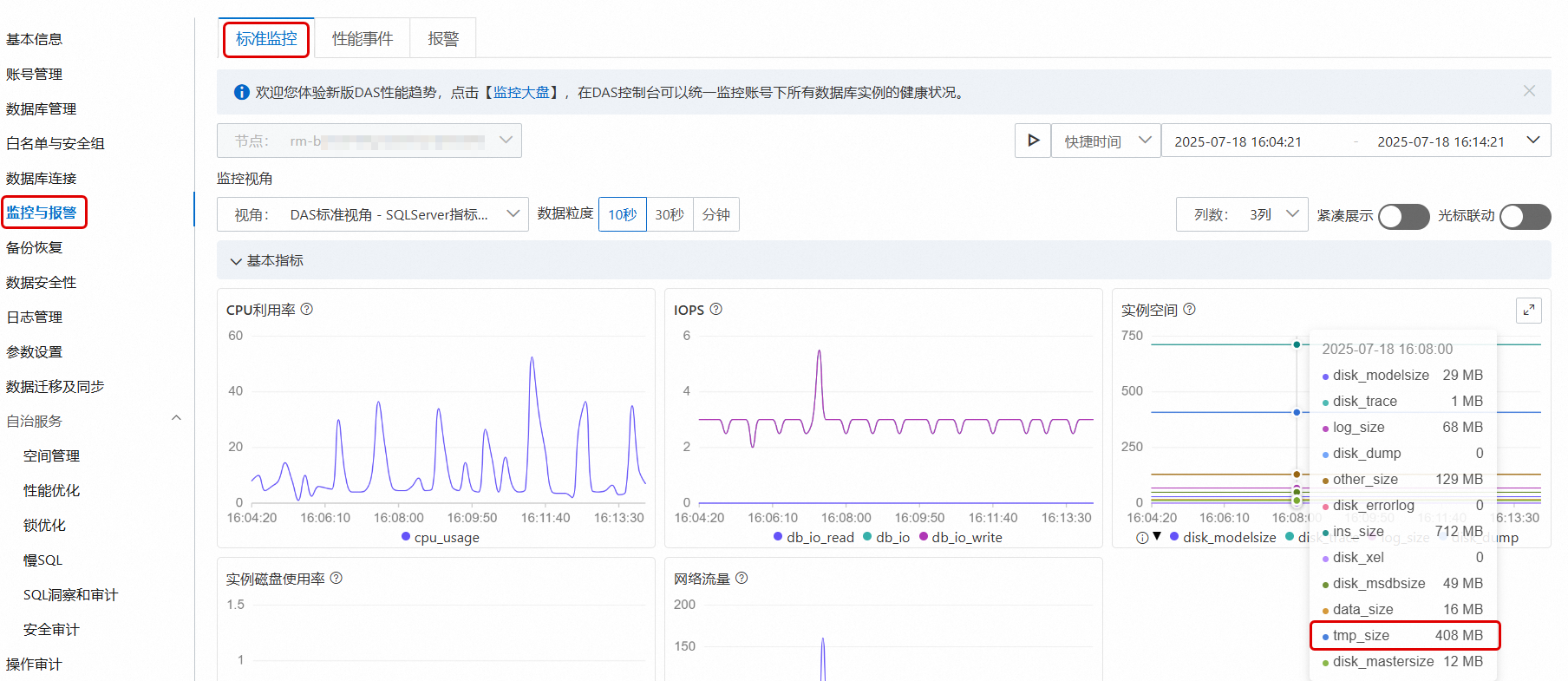Open the 快捷时间 dropdown
The height and width of the screenshot is (681, 1568).
1107,141
